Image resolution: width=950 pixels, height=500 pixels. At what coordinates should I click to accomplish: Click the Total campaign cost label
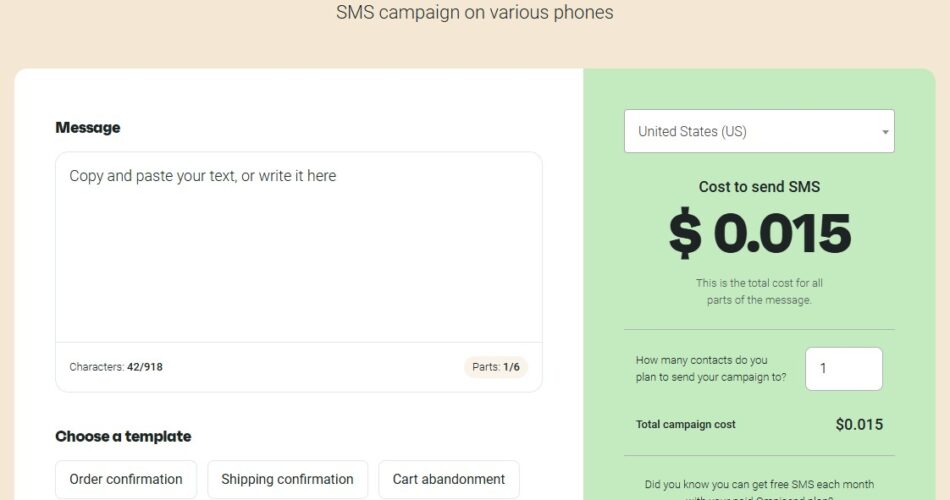tap(685, 424)
